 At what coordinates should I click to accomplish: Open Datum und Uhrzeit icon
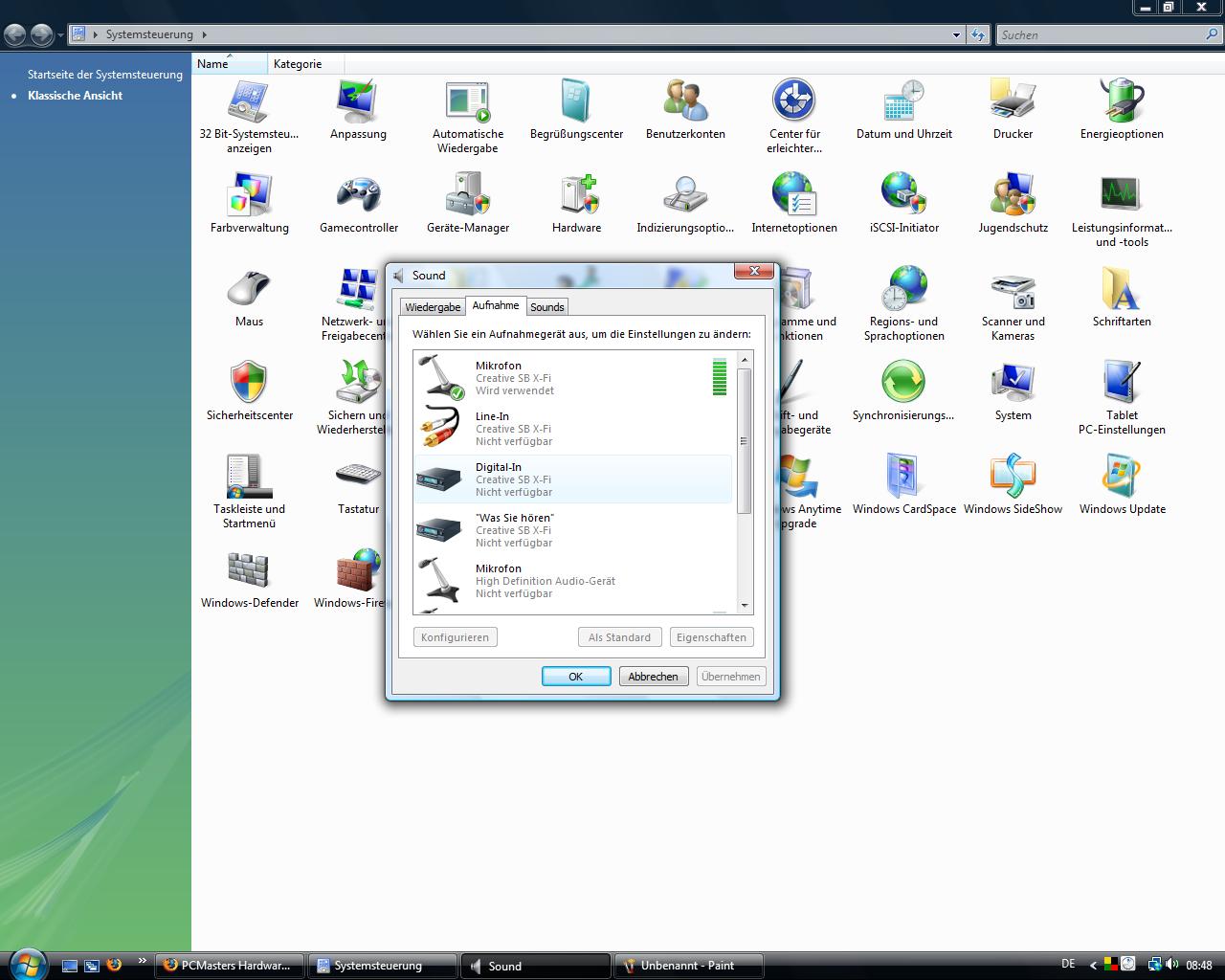(x=903, y=101)
